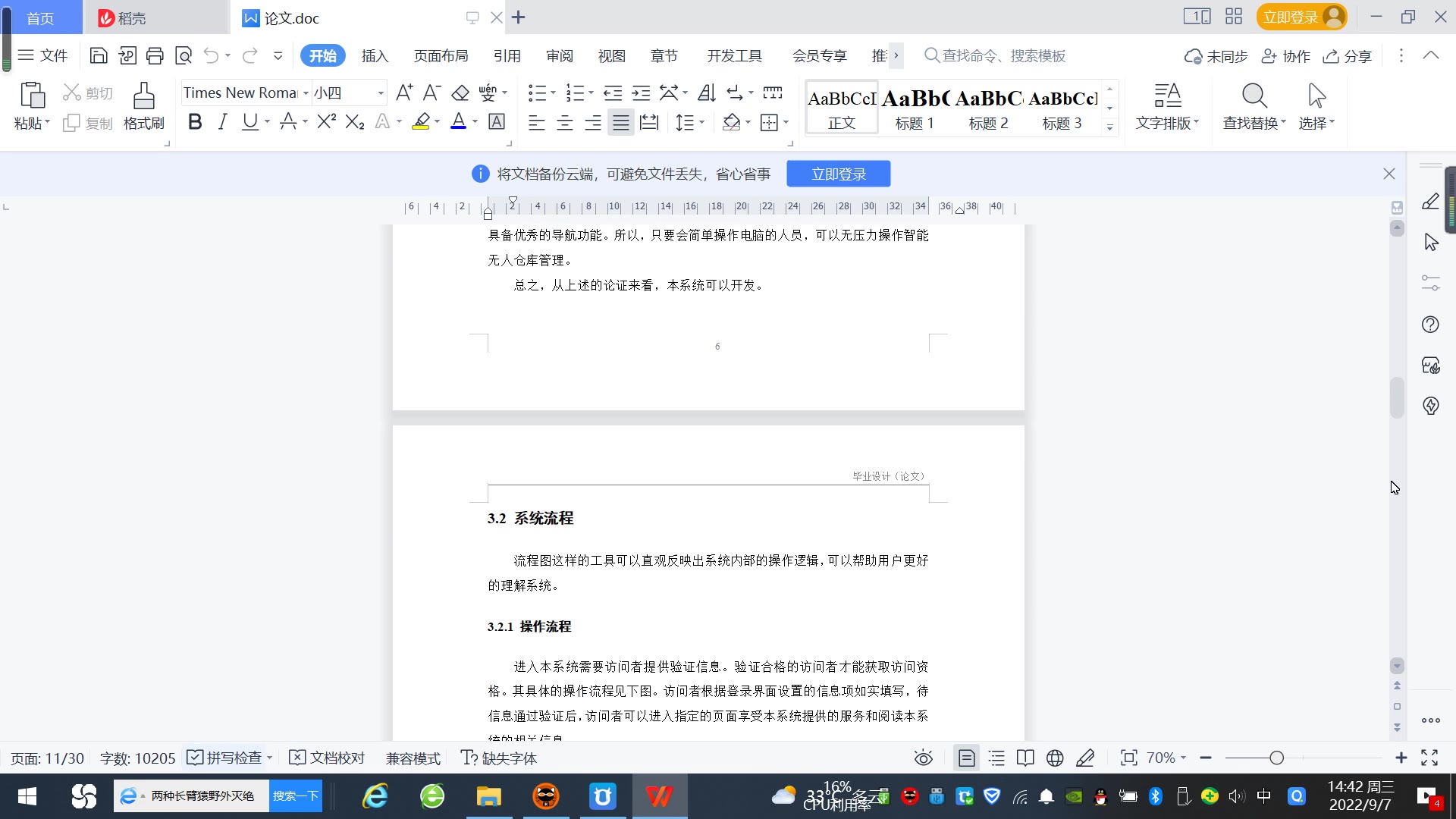Viewport: 1456px width, 819px height.
Task: Open the 页面布局 ribbon tab
Action: point(441,55)
